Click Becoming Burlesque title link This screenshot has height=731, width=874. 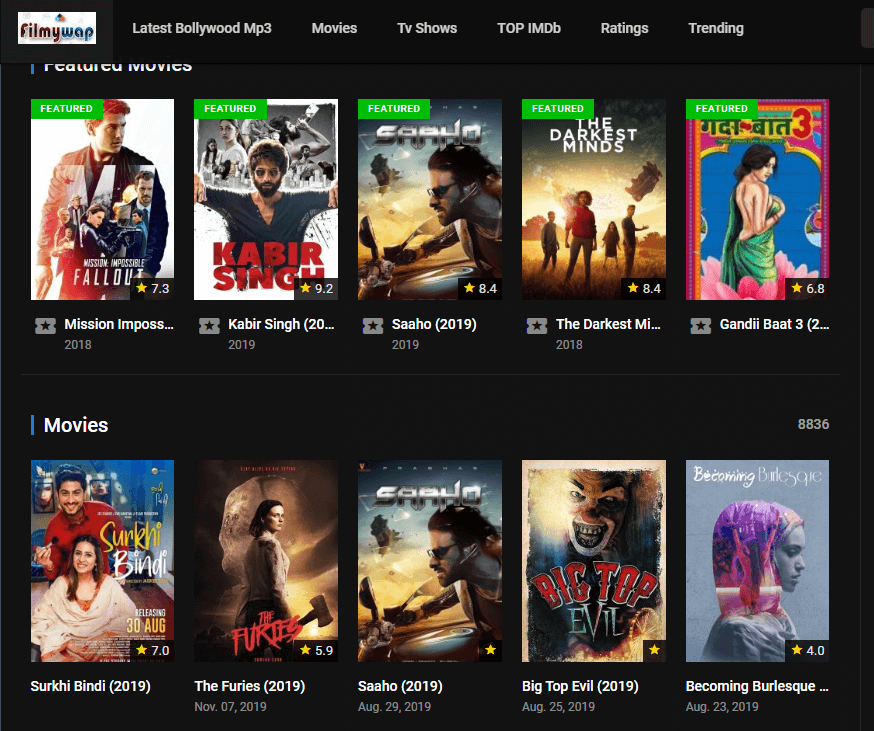click(757, 686)
